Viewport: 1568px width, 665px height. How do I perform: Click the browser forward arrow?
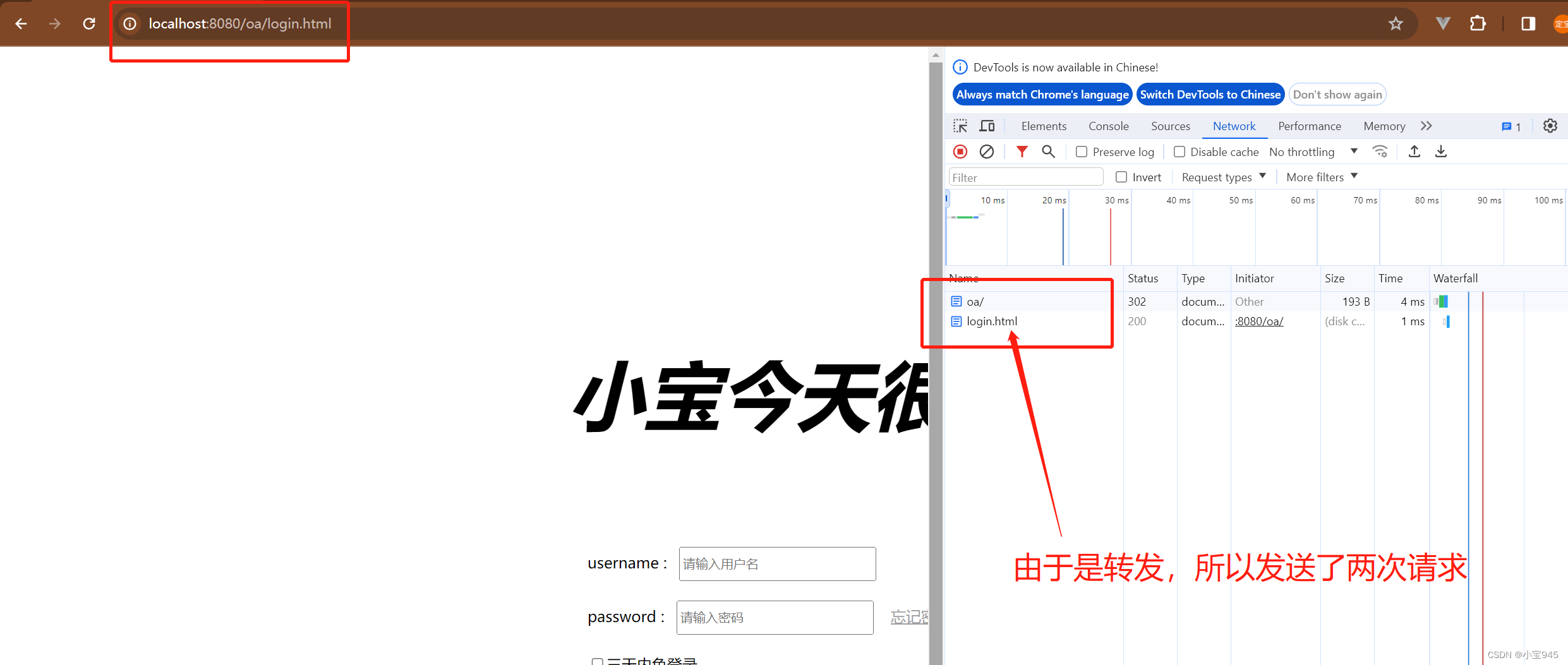(x=55, y=24)
